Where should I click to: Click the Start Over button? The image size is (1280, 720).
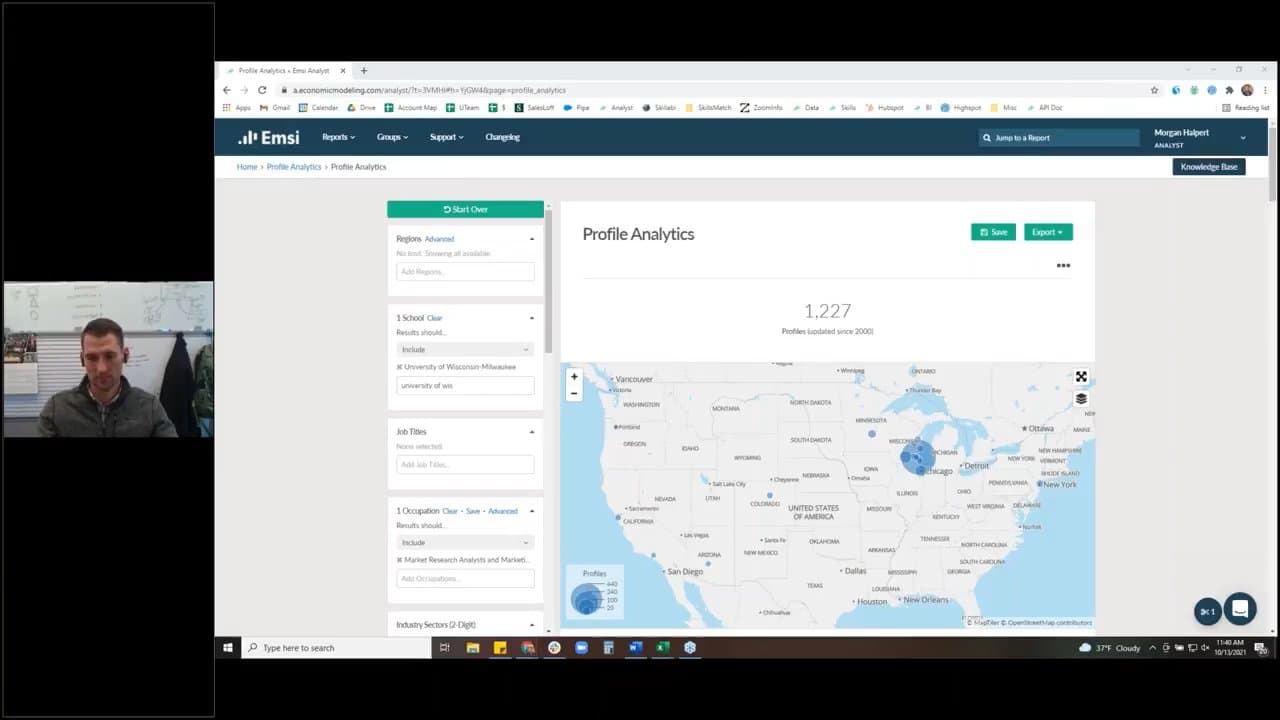click(x=465, y=209)
